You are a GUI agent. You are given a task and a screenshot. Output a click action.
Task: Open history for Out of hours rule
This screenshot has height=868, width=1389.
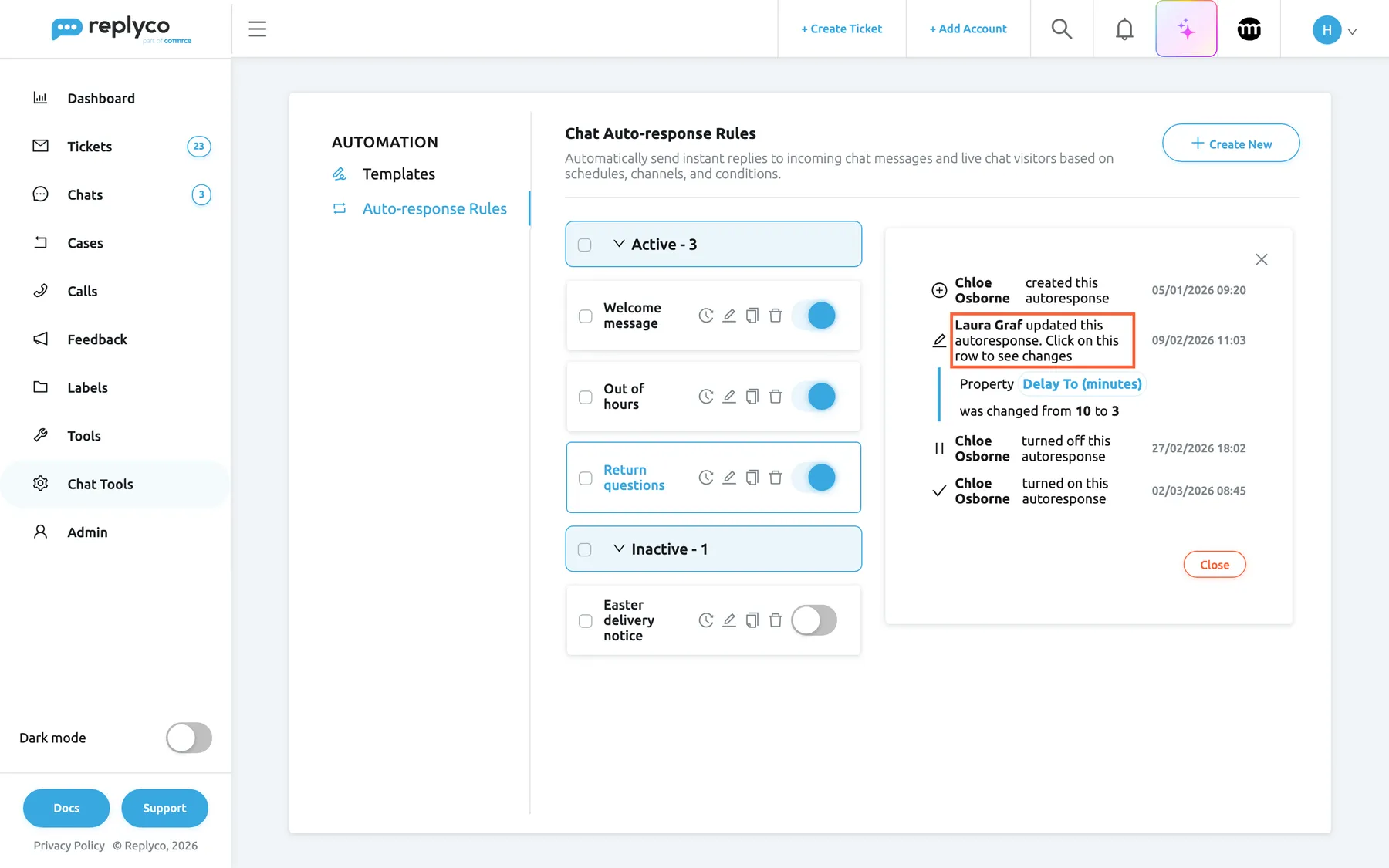click(706, 397)
